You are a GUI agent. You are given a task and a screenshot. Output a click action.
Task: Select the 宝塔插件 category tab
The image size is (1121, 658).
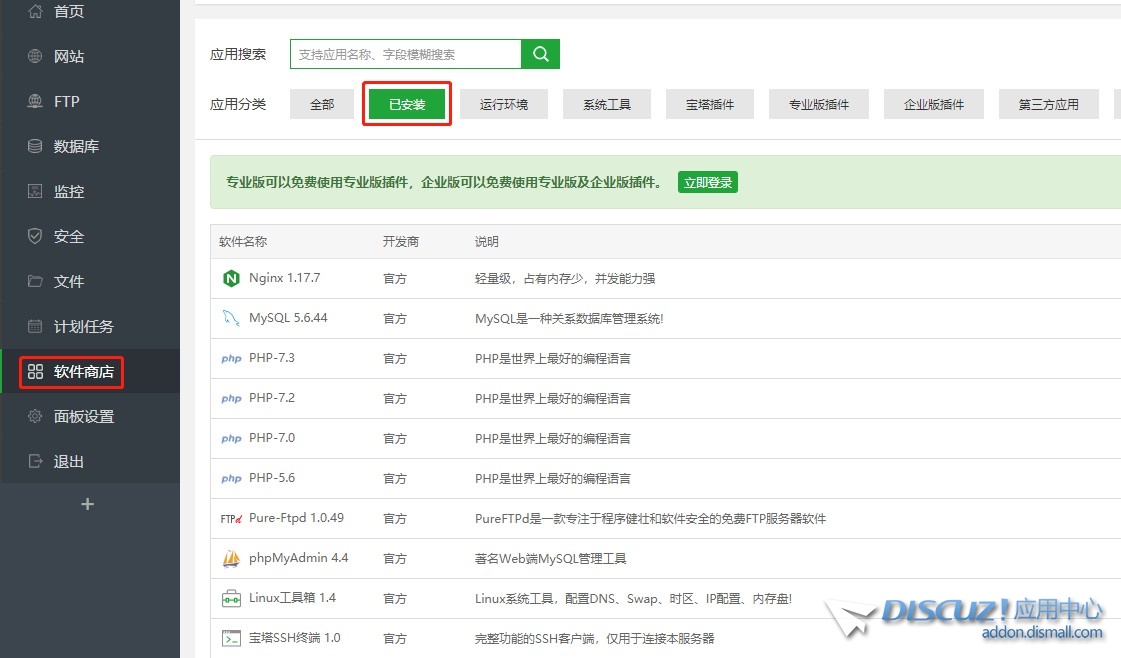[x=710, y=104]
